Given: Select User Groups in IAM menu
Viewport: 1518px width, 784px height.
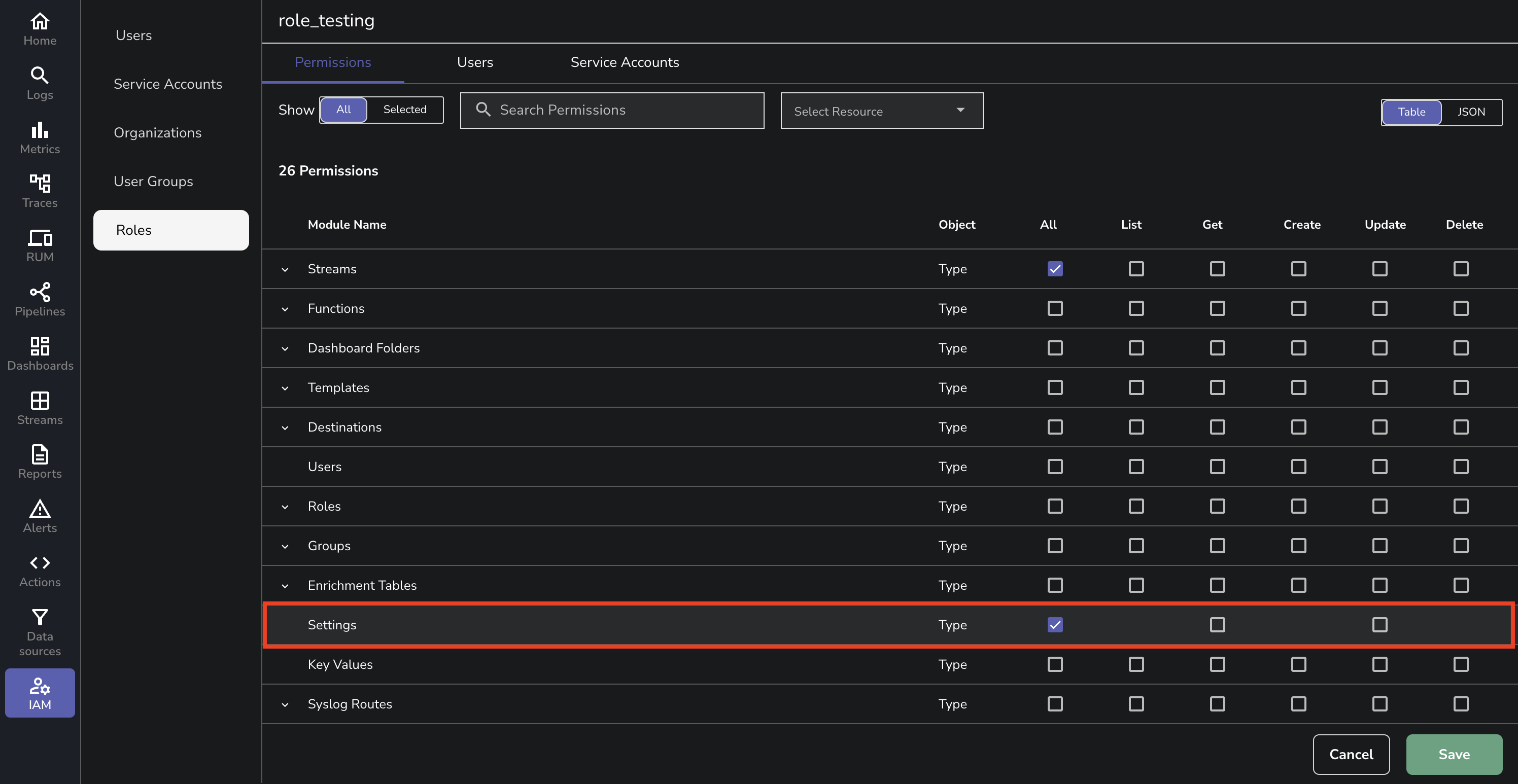Looking at the screenshot, I should pos(153,182).
